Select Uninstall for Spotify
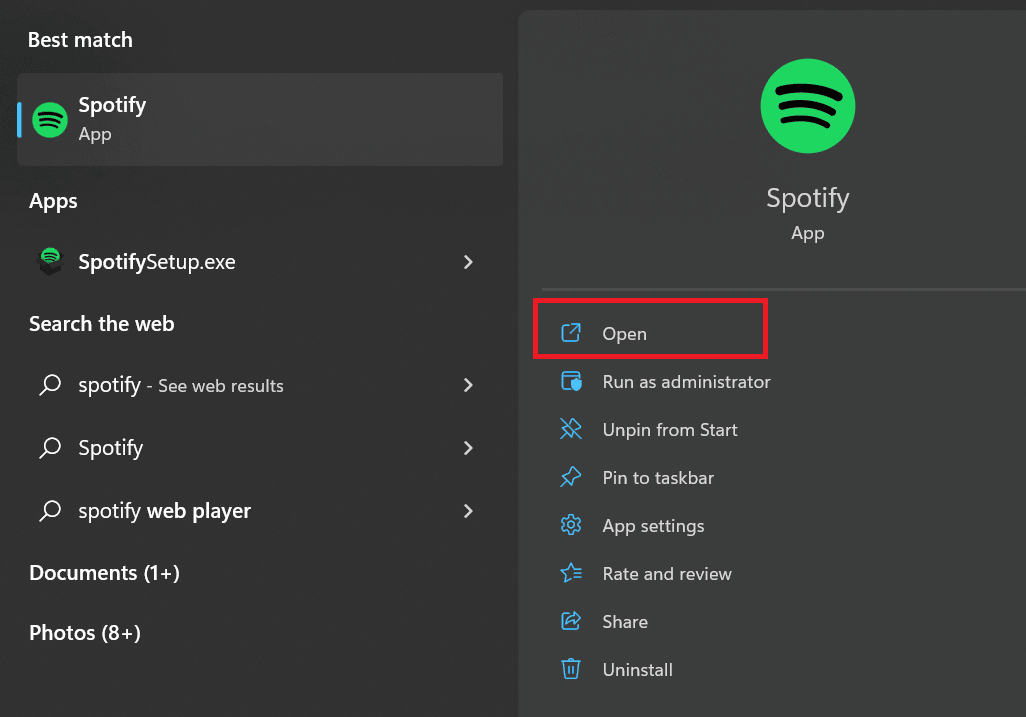 [x=638, y=670]
